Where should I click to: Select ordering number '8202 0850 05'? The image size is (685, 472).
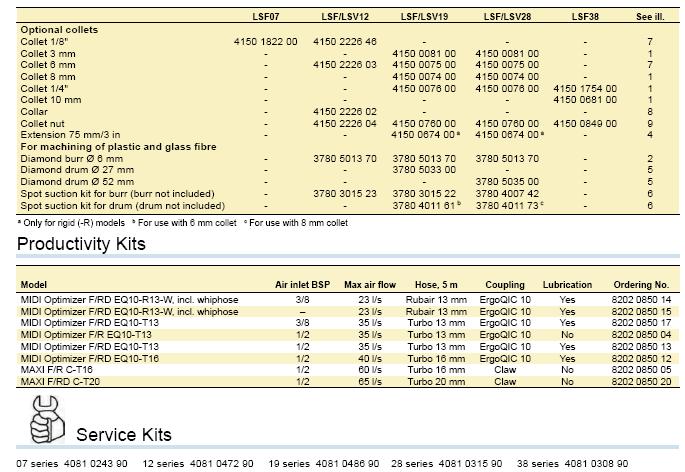tap(641, 370)
